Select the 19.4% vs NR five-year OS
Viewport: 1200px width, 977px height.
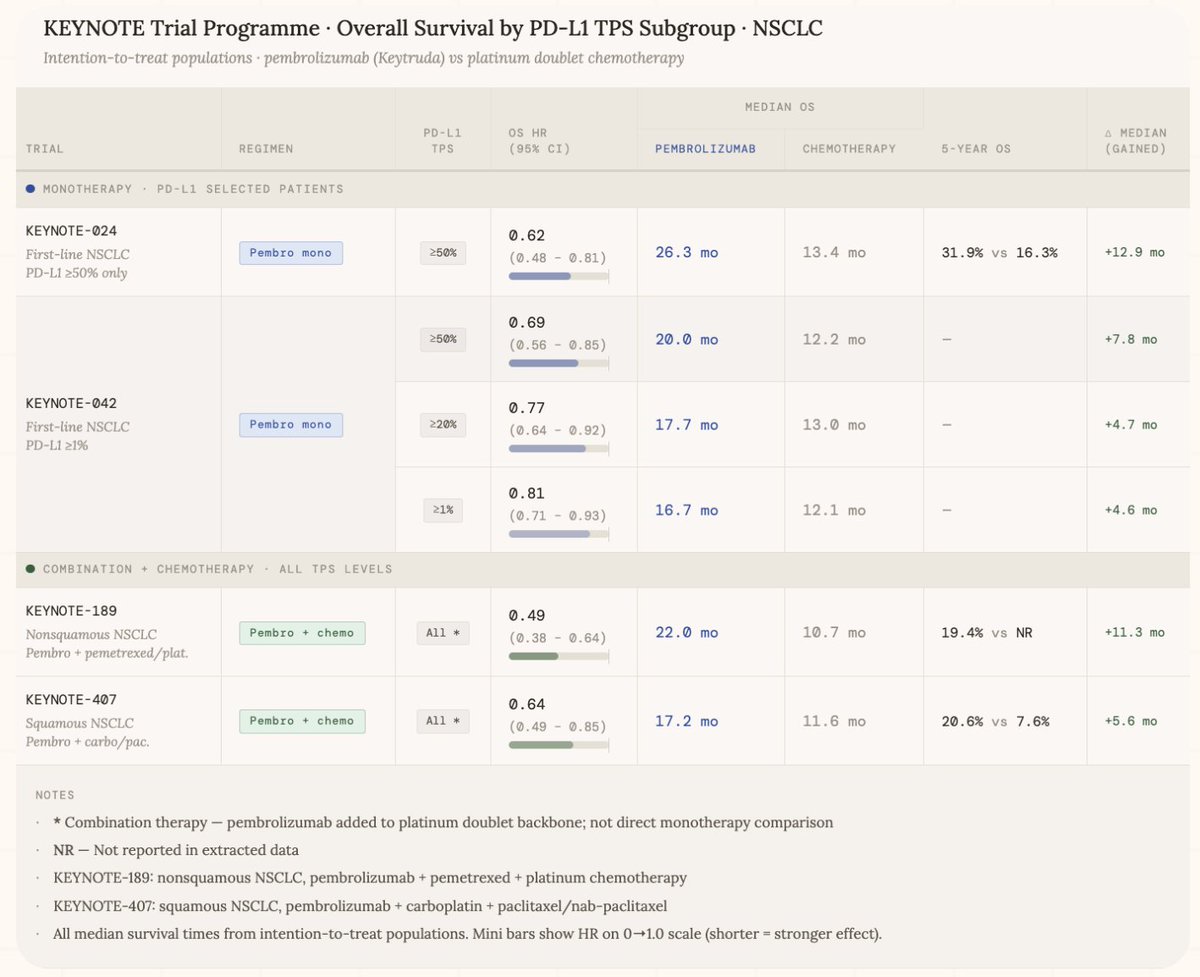(x=985, y=633)
